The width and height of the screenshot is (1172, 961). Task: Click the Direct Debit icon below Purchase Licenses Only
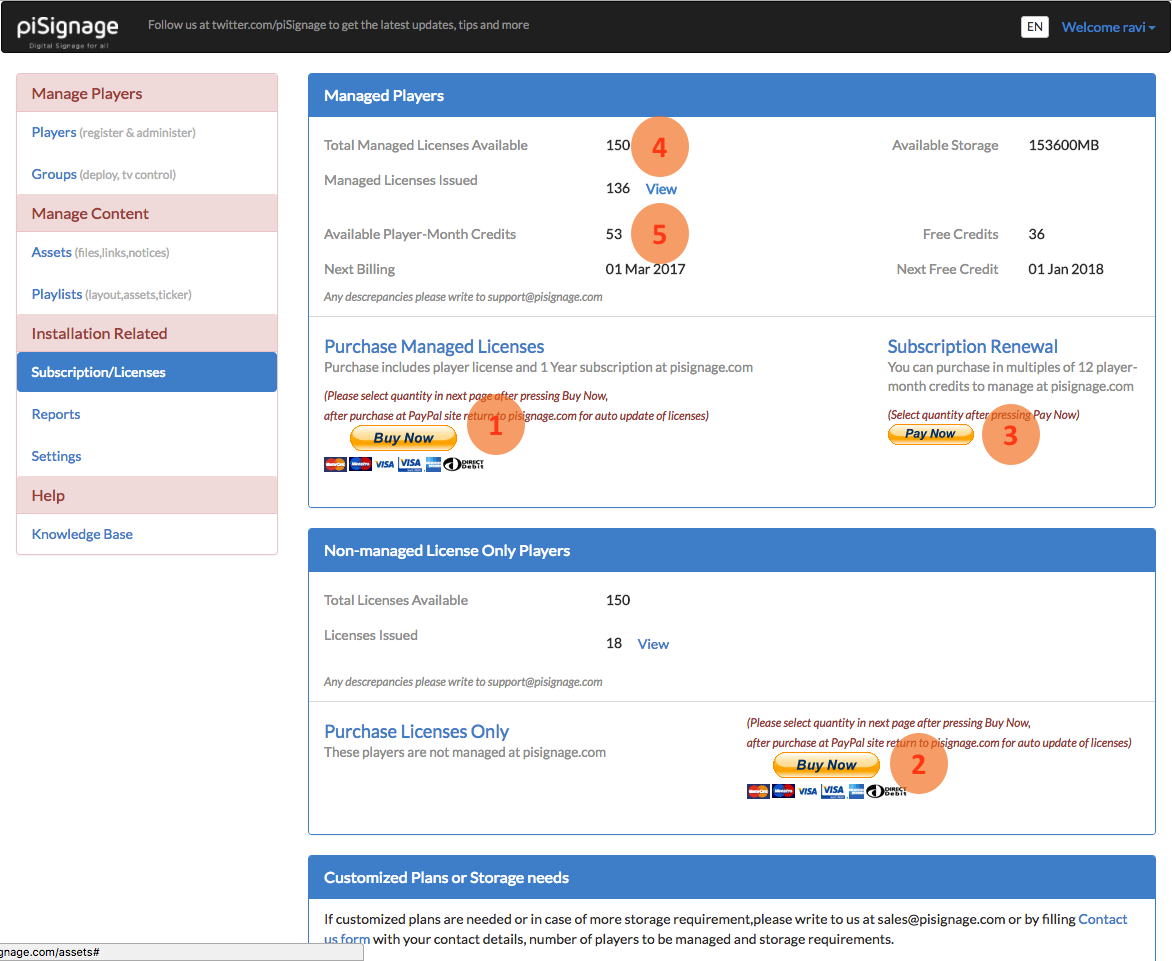[888, 790]
